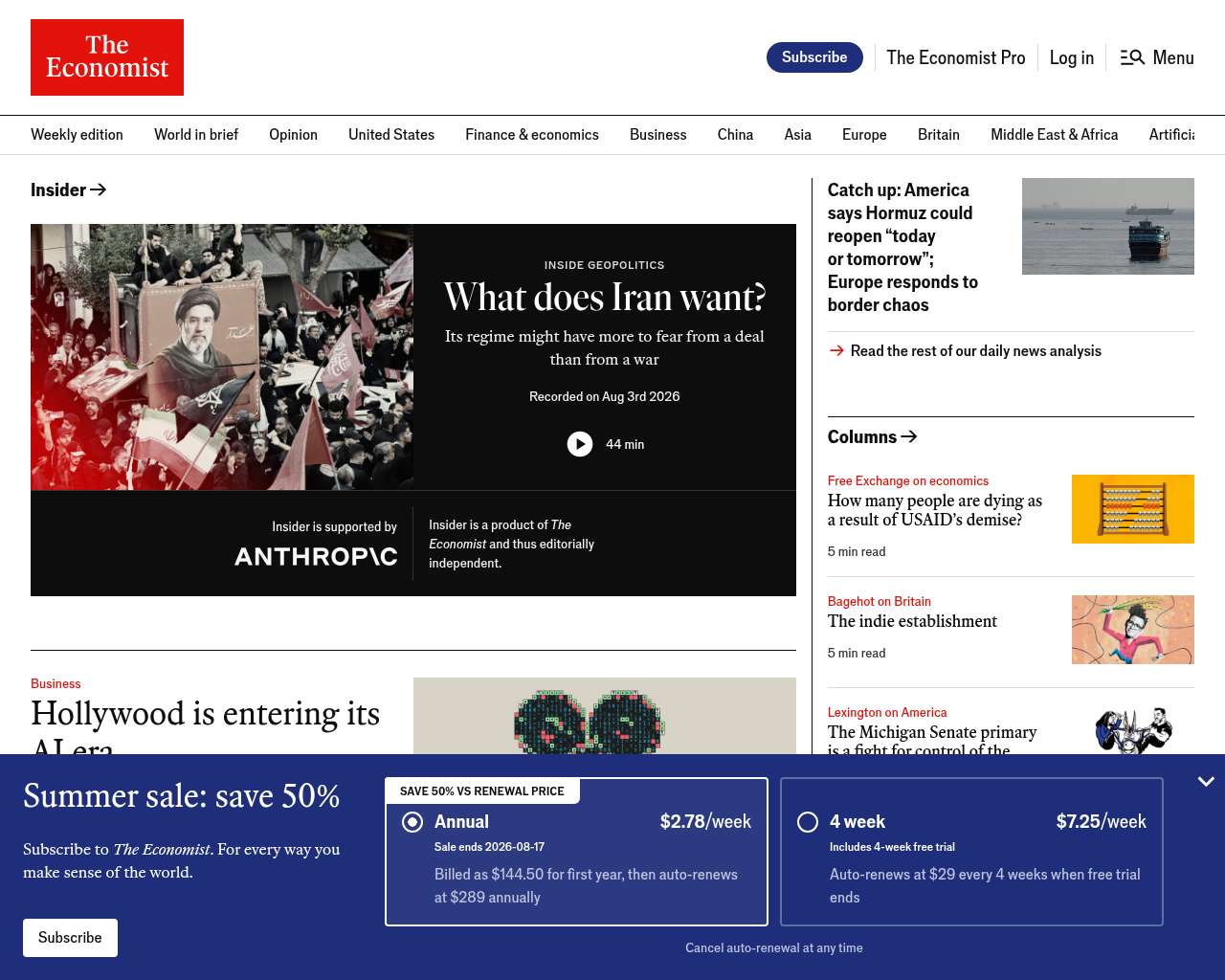1225x980 pixels.
Task: Click the red arrow beside daily news analysis
Action: click(836, 351)
